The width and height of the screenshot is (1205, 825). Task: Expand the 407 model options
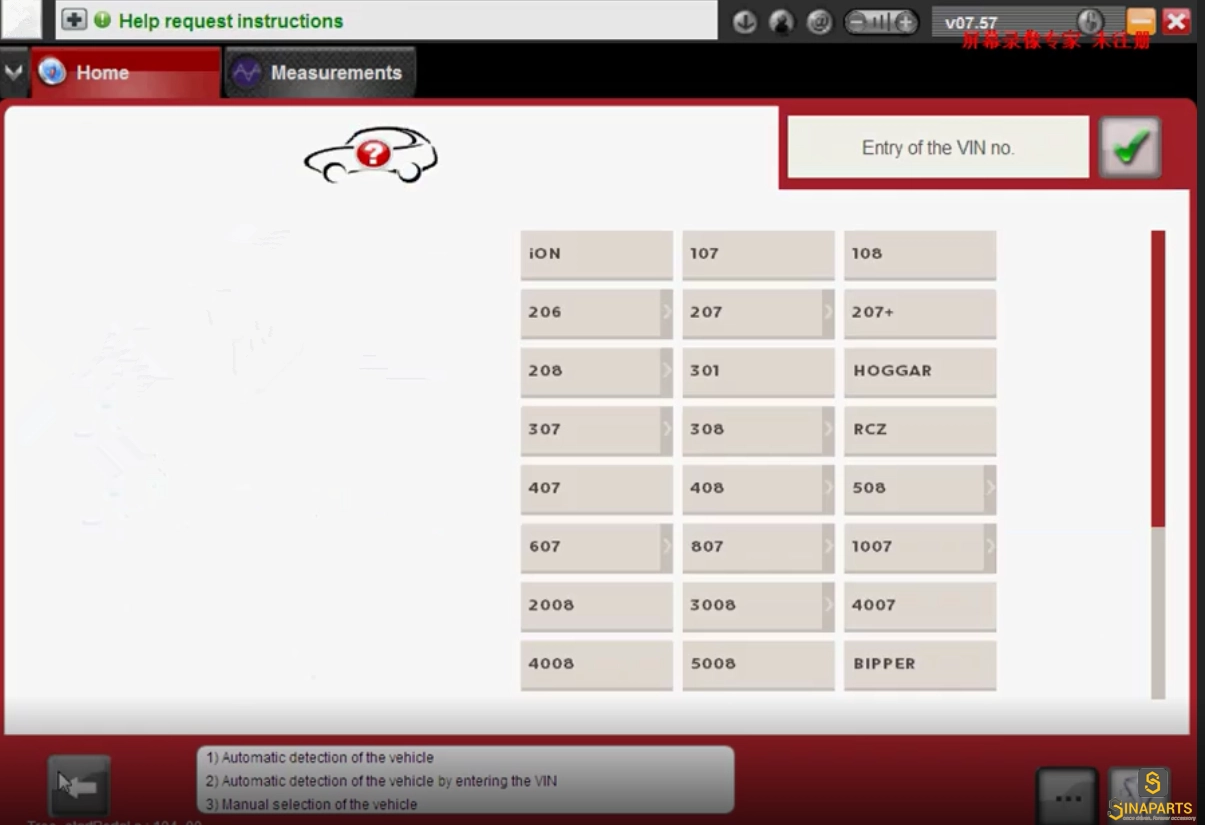tap(596, 489)
